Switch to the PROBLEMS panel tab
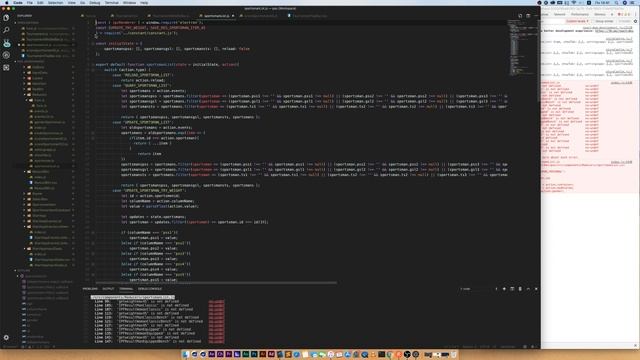 [90, 289]
